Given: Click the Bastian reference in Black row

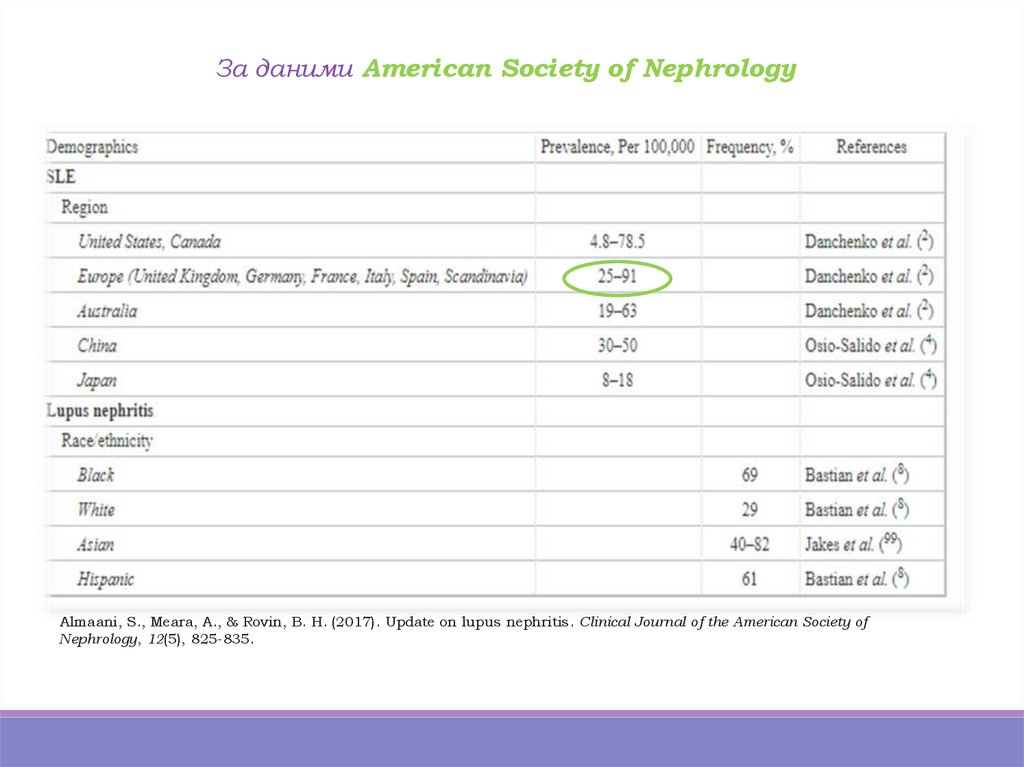Looking at the screenshot, I should pos(857,474).
